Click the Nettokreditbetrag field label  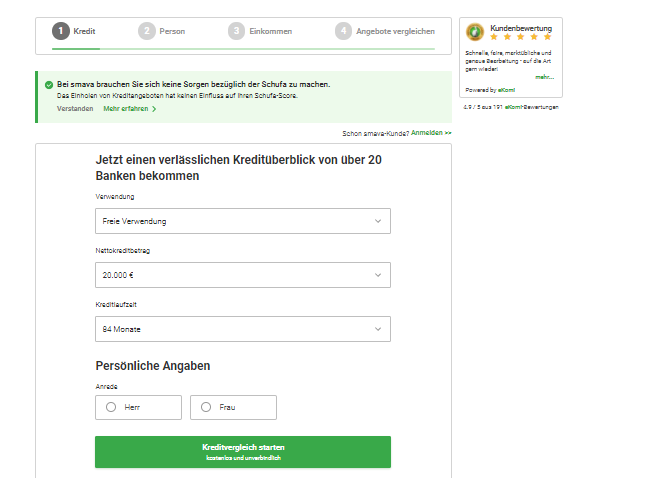123,251
